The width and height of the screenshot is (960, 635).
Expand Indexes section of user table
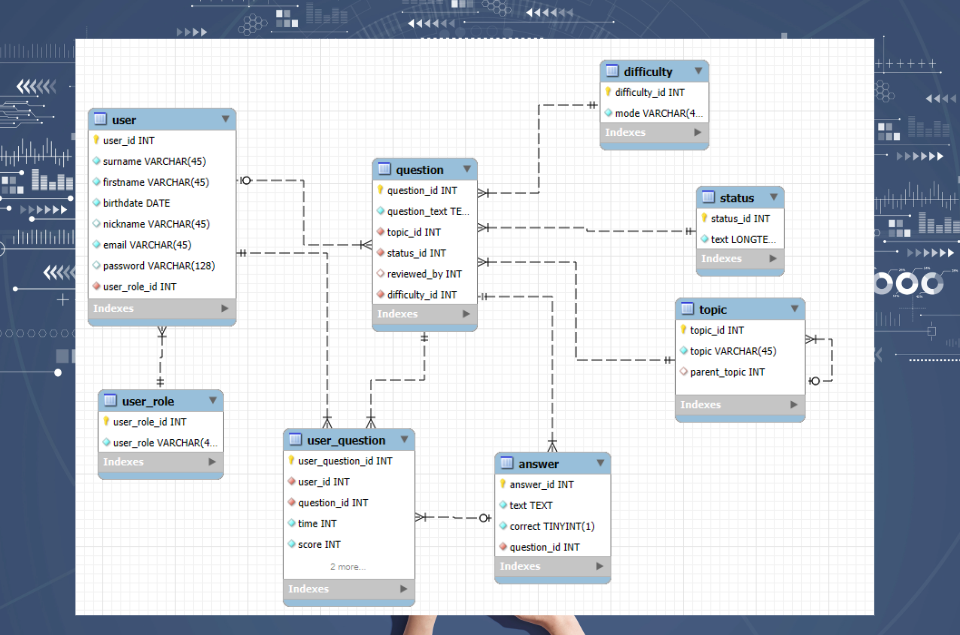click(x=224, y=308)
